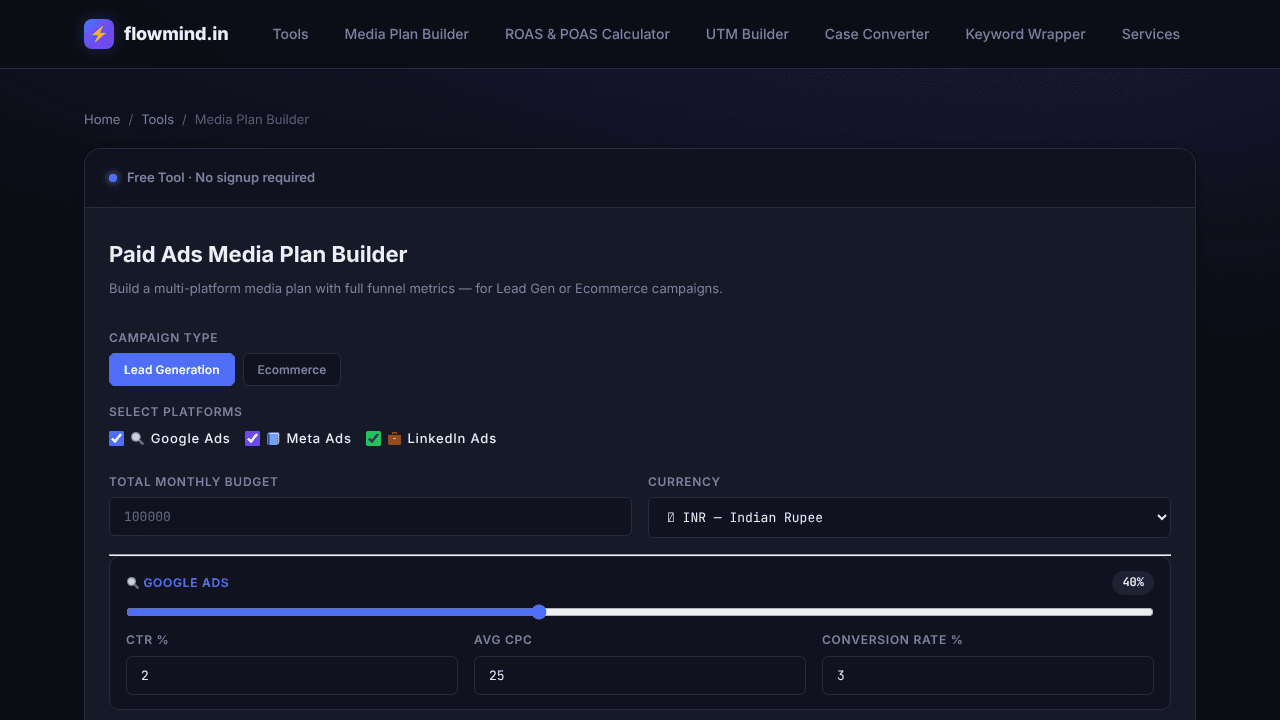This screenshot has height=720, width=1280.
Task: Select Lead Generation campaign type
Action: click(x=172, y=369)
